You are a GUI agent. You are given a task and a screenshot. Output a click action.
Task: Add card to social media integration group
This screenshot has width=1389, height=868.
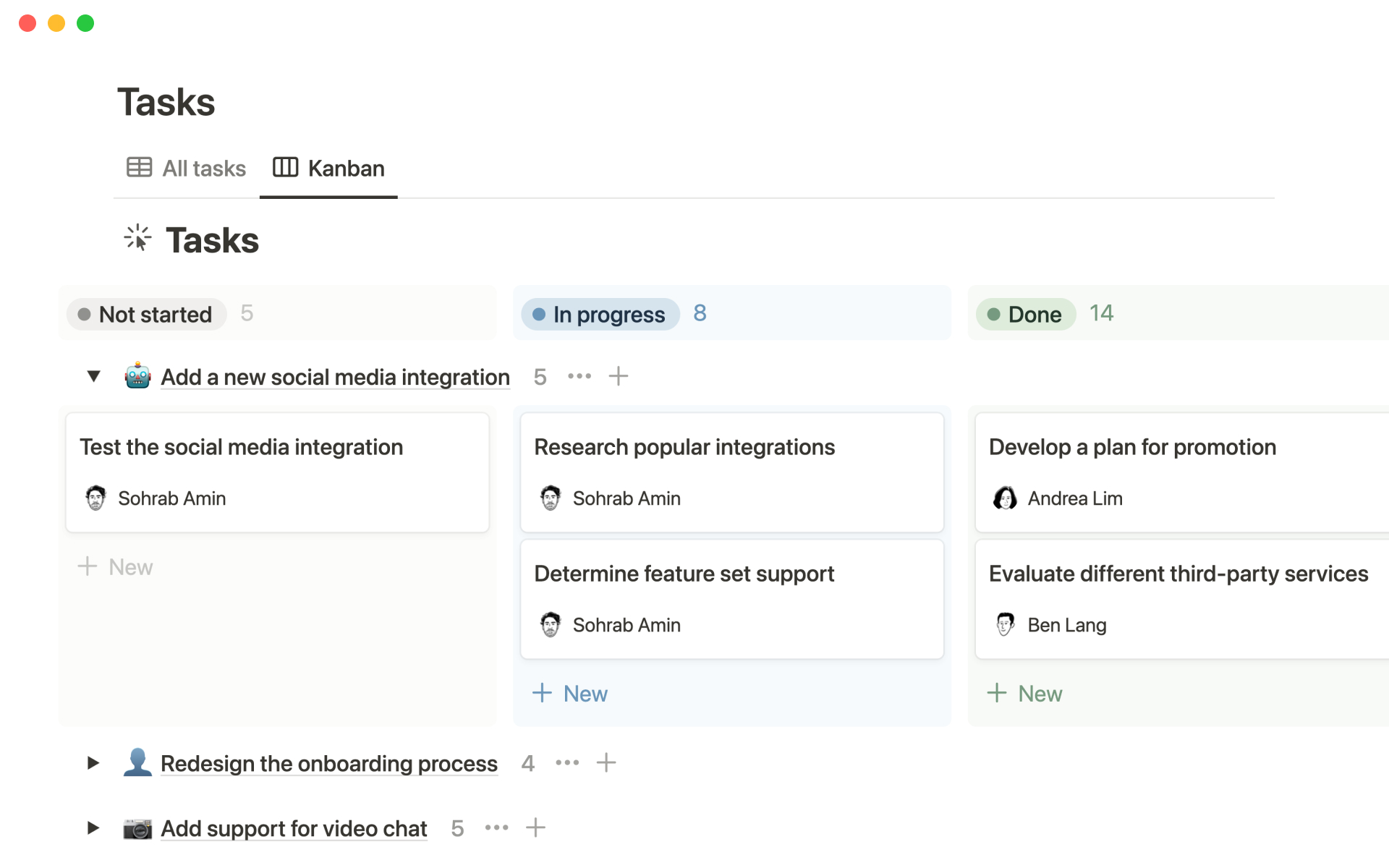[619, 376]
